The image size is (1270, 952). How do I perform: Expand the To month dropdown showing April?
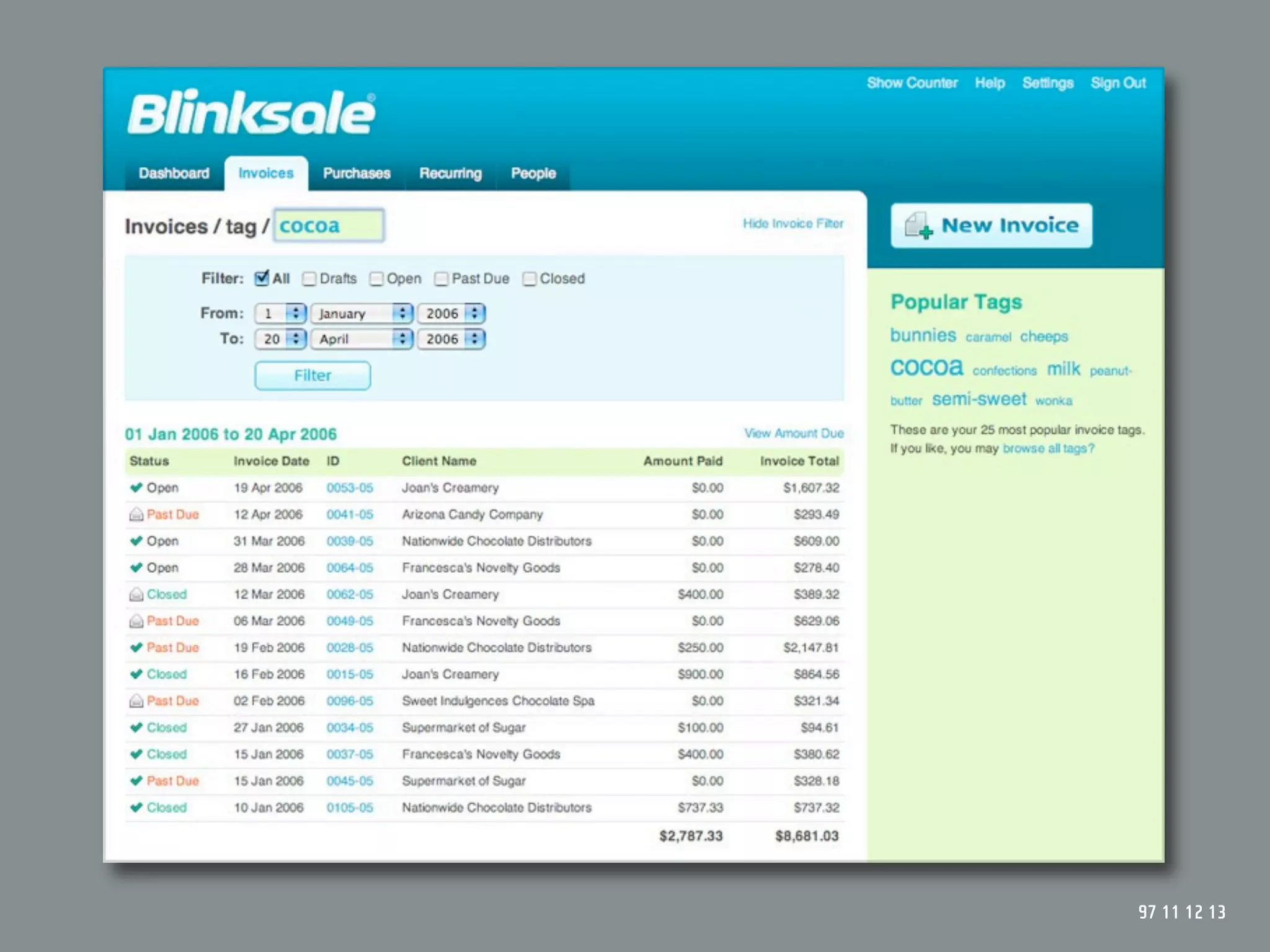coord(362,339)
